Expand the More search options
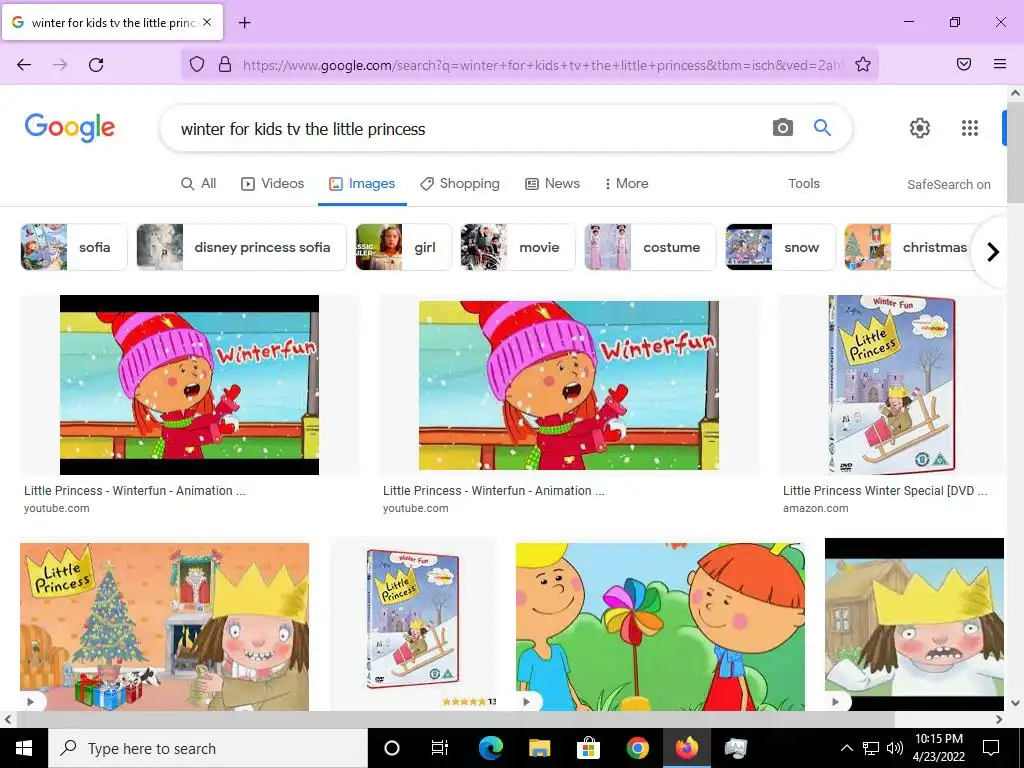 pyautogui.click(x=626, y=184)
